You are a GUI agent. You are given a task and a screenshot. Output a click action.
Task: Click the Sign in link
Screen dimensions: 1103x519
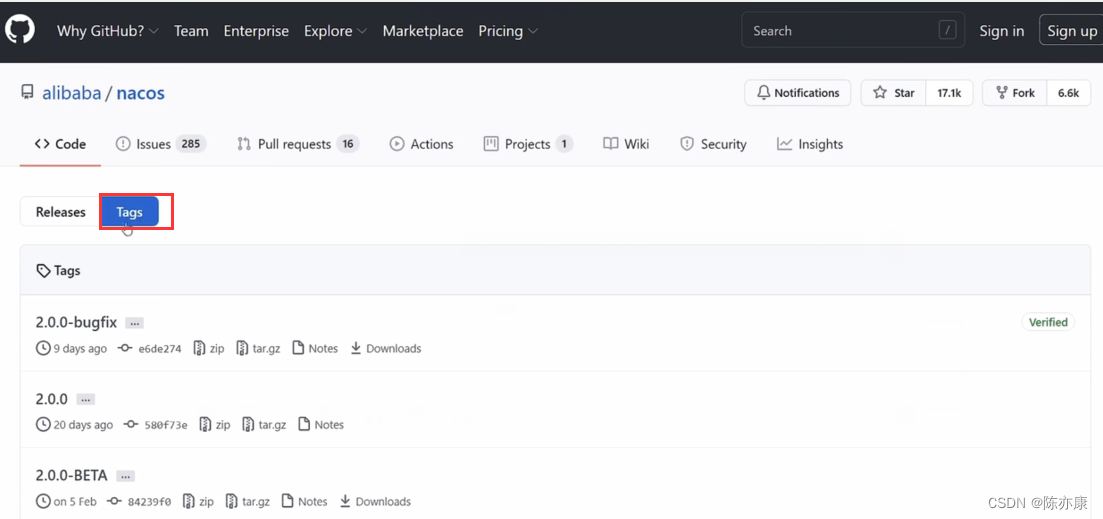pos(1002,31)
